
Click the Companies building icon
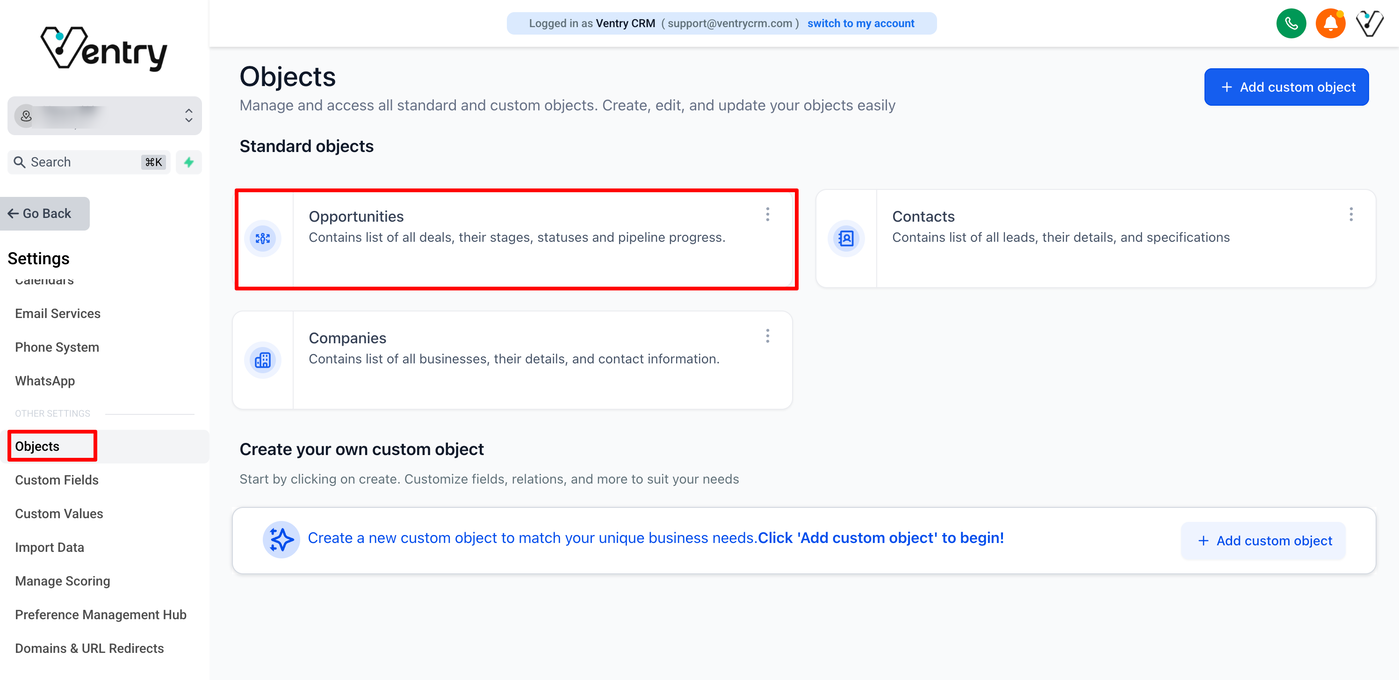(x=263, y=360)
